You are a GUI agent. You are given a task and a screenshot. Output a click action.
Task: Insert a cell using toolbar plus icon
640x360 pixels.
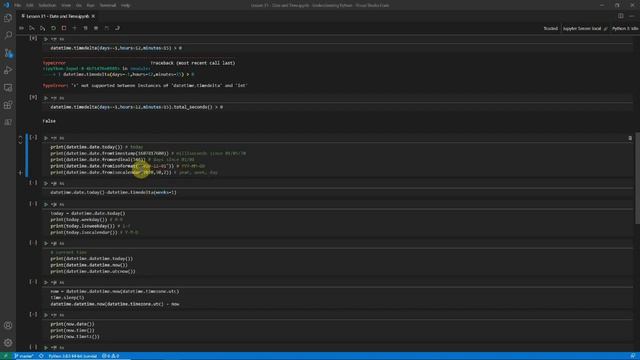tap(74, 28)
